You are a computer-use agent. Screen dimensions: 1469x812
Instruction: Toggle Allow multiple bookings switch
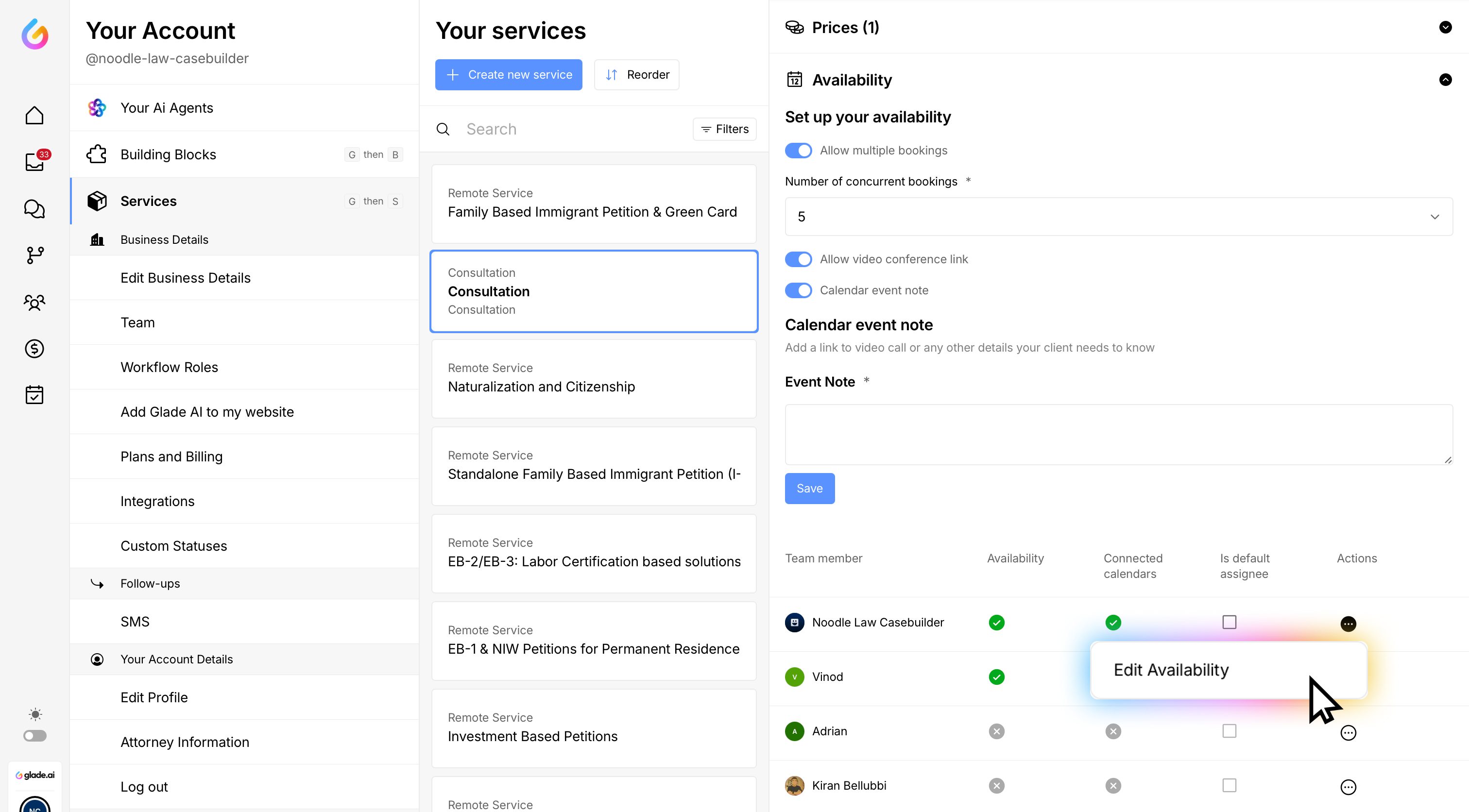(798, 151)
